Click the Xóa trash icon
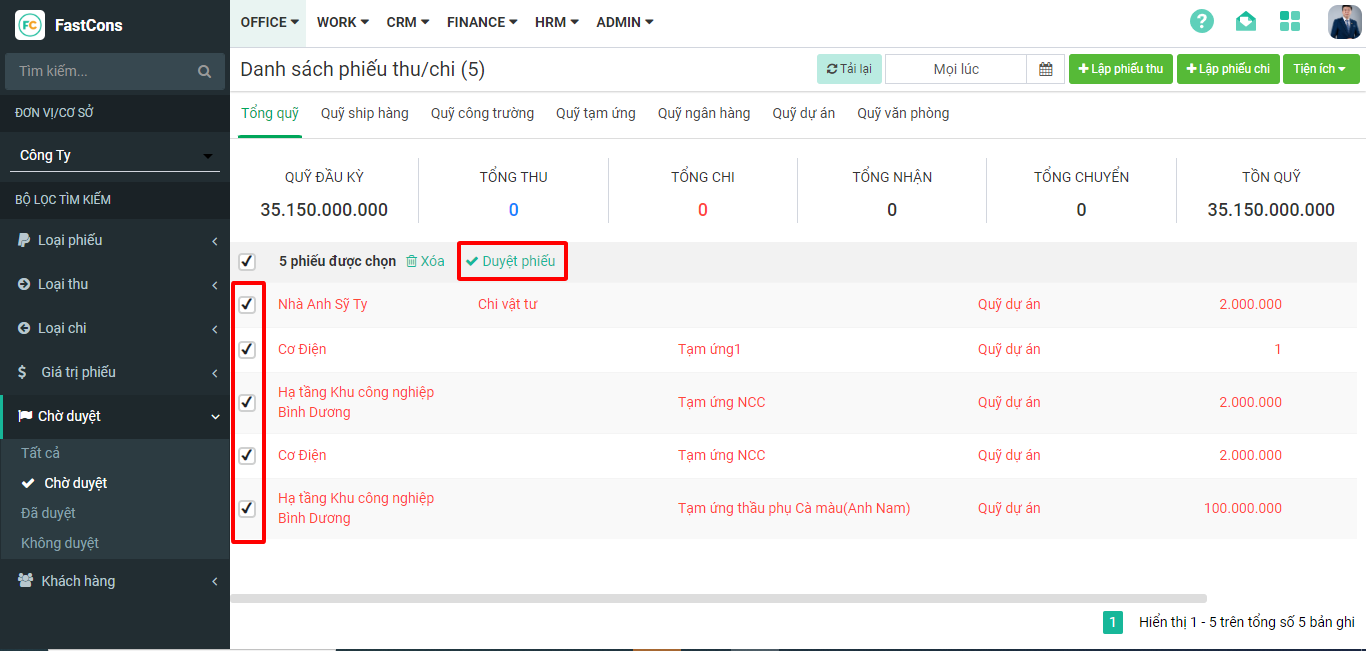Image resolution: width=1366 pixels, height=651 pixels. pos(412,262)
